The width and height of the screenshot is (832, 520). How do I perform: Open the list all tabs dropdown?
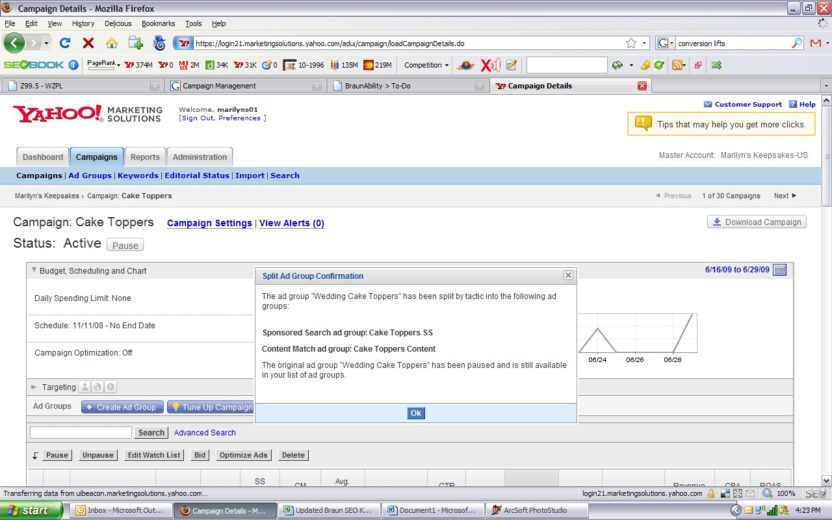coord(826,85)
